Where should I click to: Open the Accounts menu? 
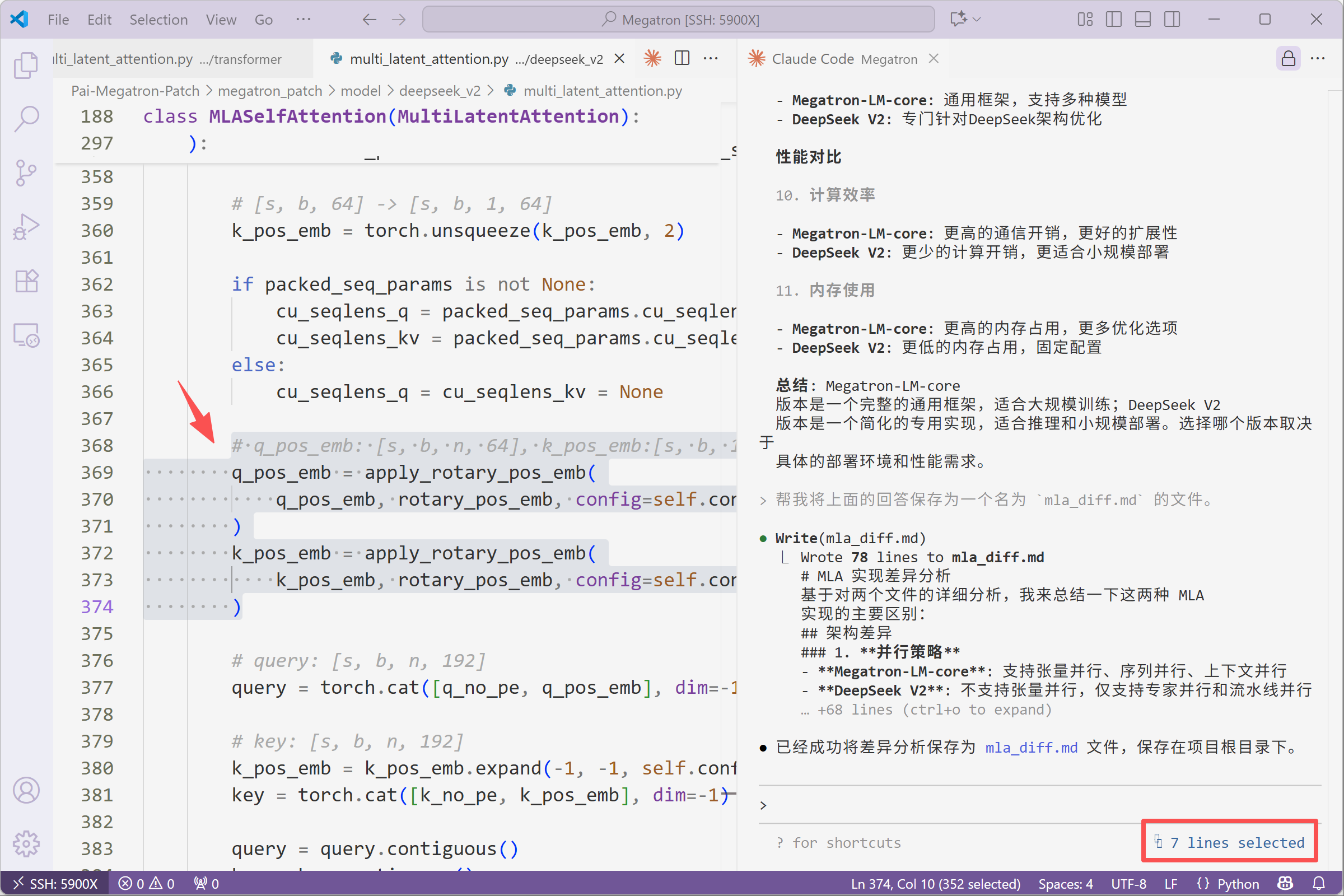click(x=26, y=790)
